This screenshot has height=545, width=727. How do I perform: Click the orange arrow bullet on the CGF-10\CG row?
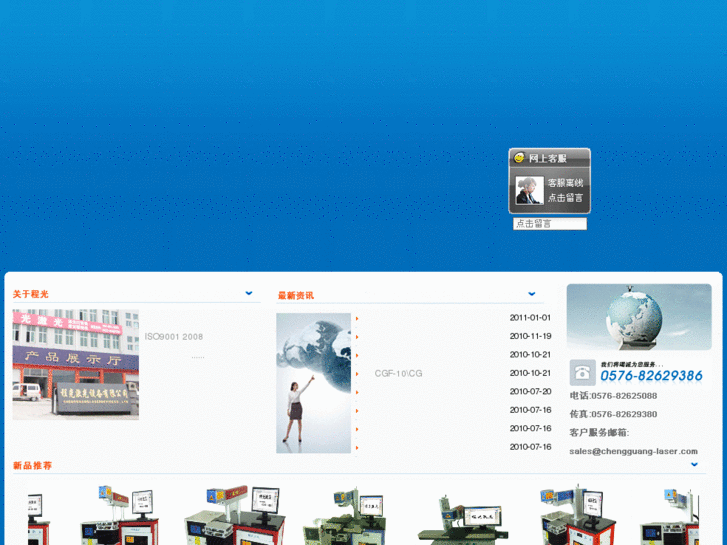pos(357,374)
